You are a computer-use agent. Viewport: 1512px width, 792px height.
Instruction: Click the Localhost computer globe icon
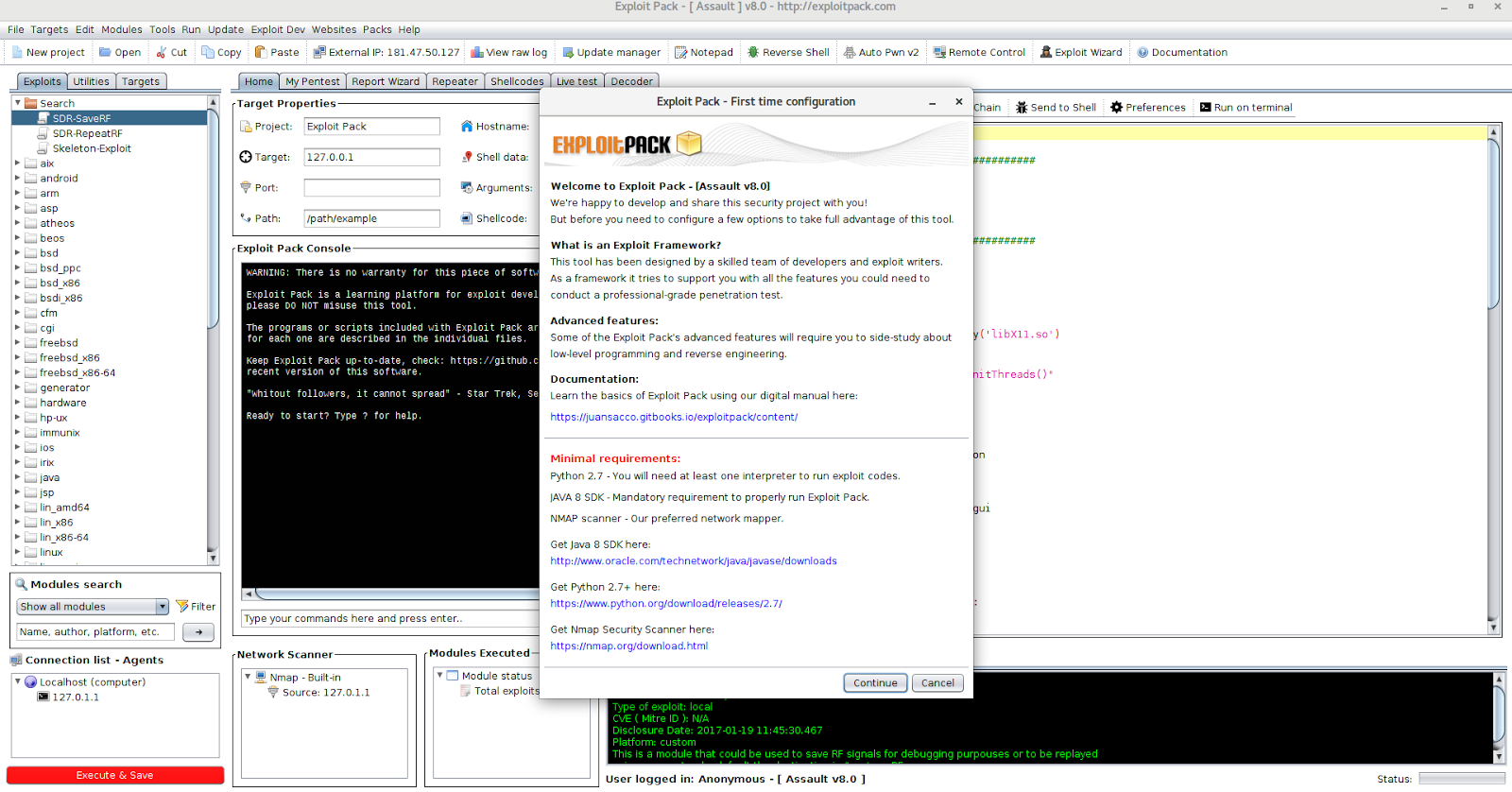[31, 681]
